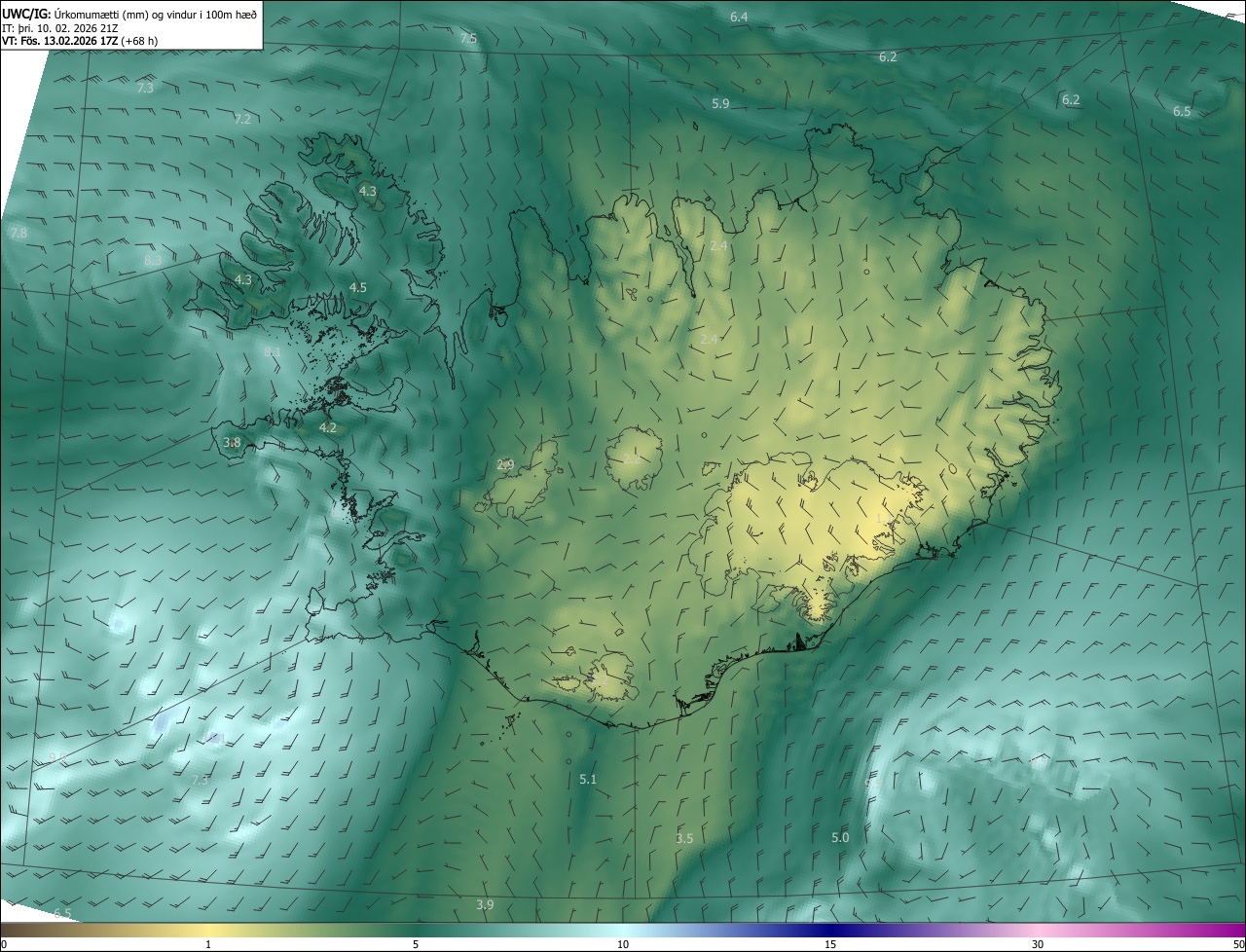Click the 4.5 value label in the Westfjords
1246x952 pixels.
[x=358, y=287]
